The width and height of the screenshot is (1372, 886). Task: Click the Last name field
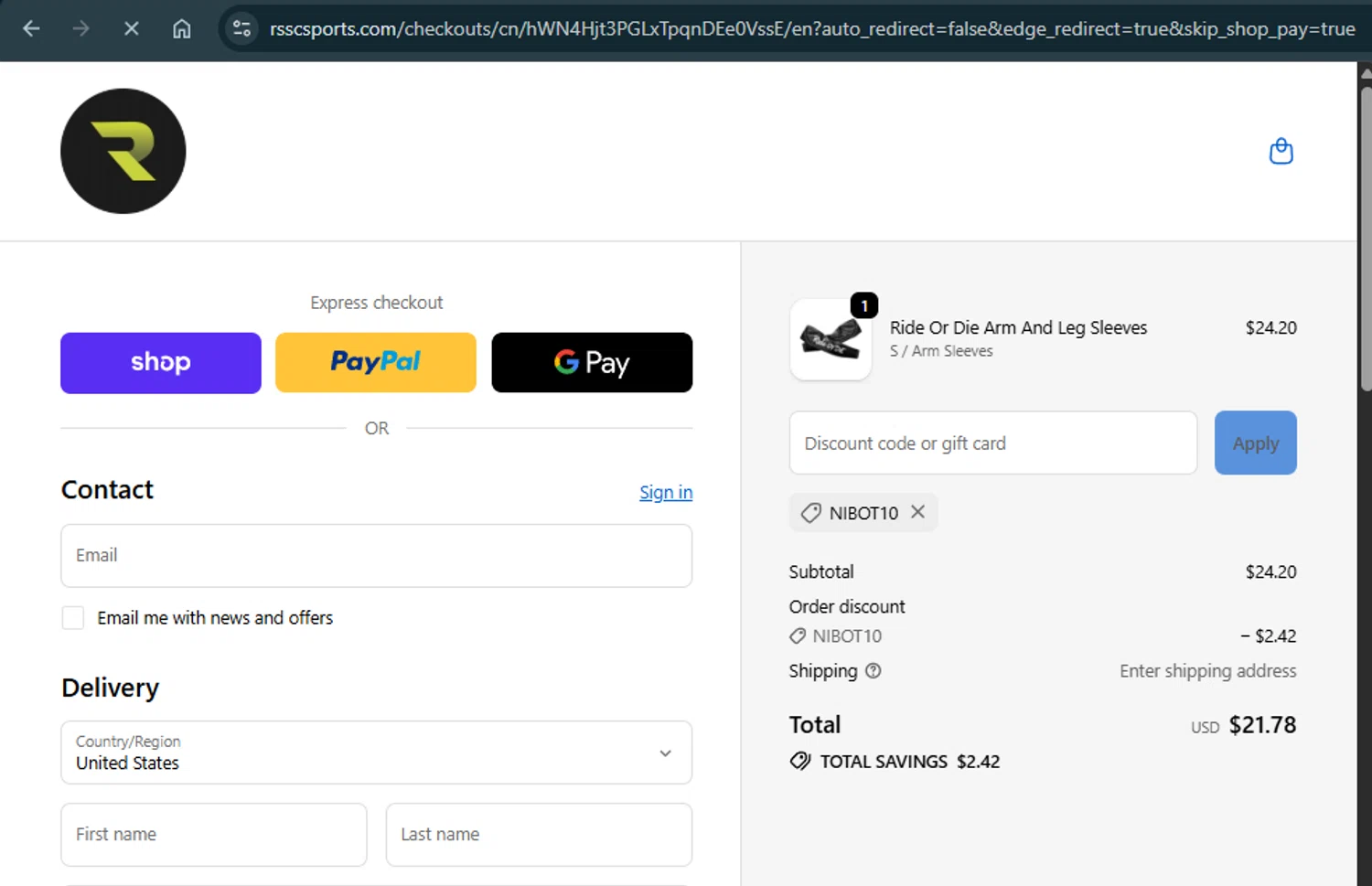539,834
